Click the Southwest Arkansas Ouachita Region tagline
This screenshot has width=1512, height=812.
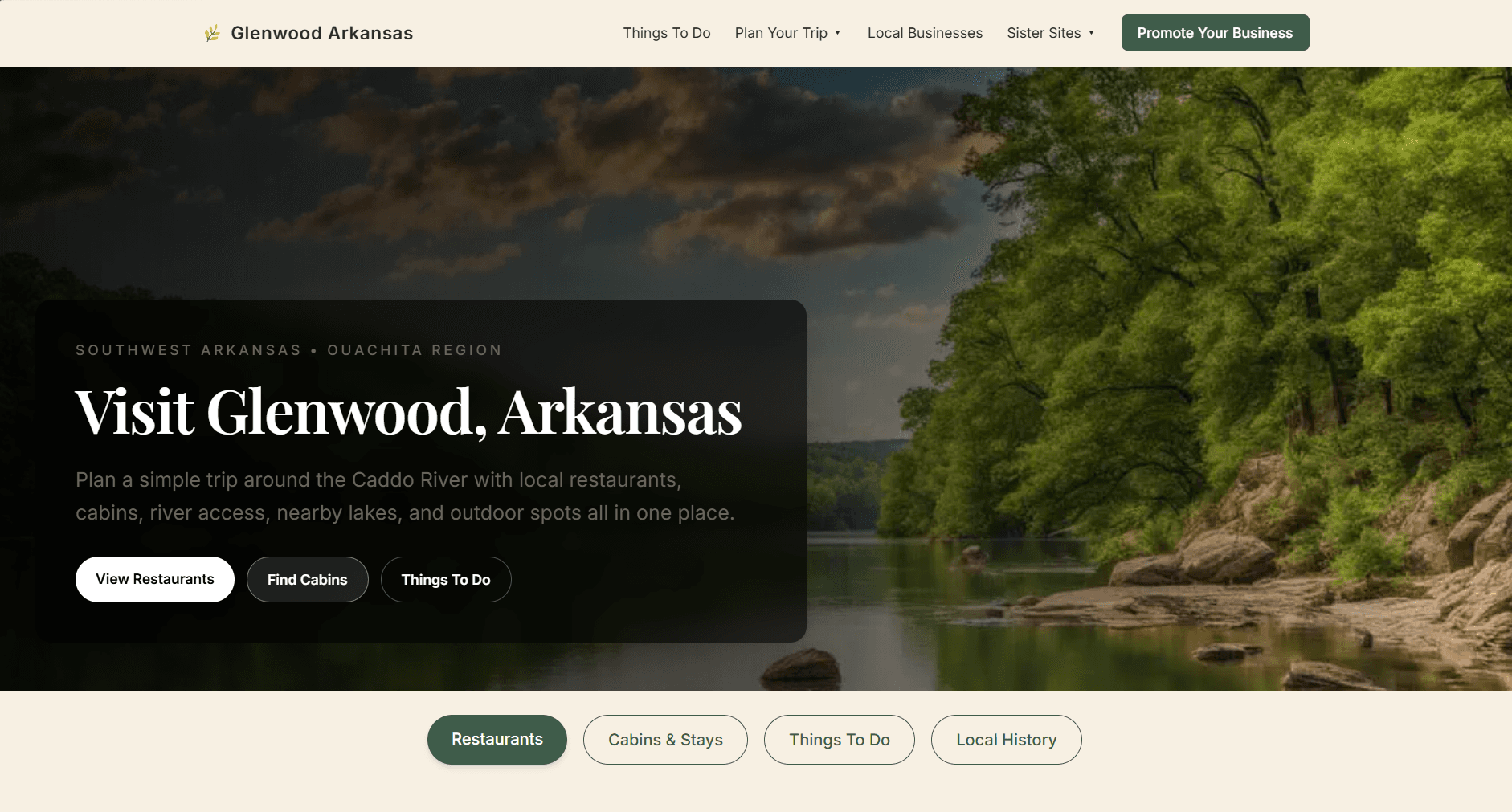click(x=288, y=350)
